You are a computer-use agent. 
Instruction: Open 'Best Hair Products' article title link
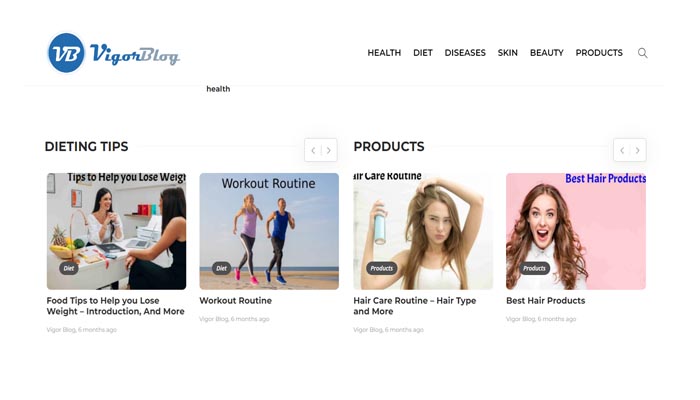(x=546, y=300)
